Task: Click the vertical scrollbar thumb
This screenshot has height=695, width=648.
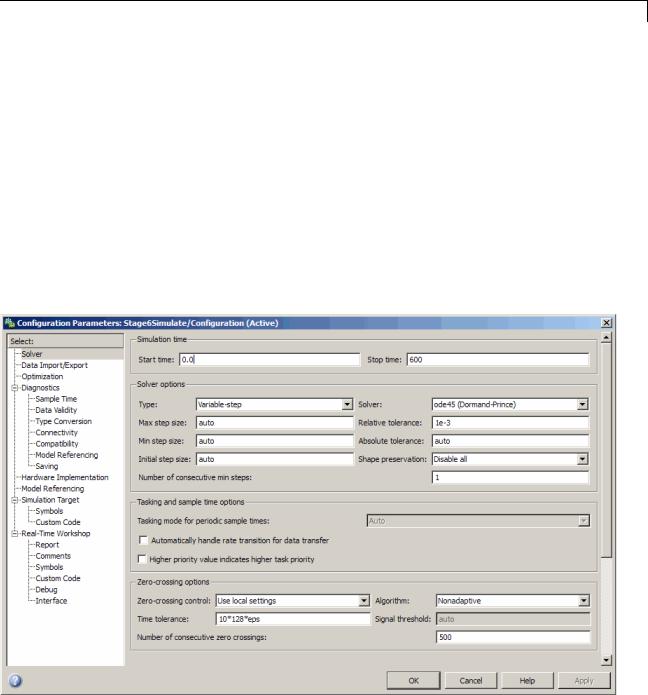Action: pos(606,450)
